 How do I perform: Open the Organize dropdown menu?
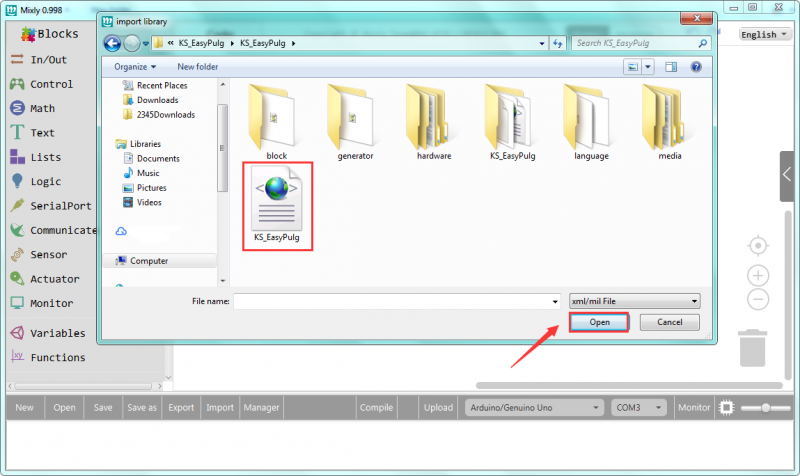coord(135,67)
